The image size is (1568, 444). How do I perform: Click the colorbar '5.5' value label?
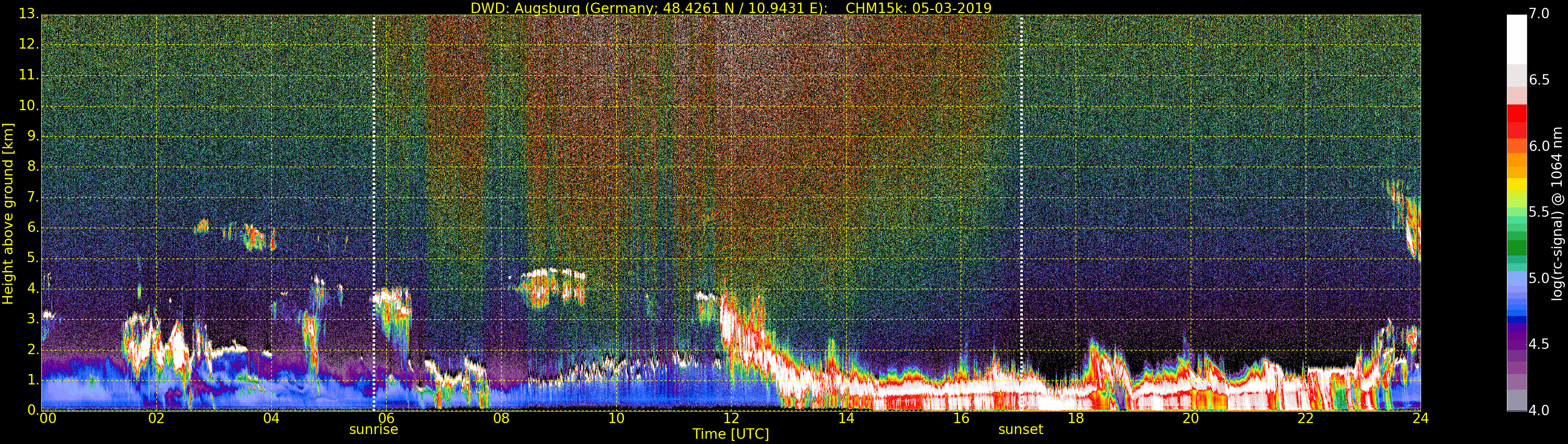(x=1539, y=212)
